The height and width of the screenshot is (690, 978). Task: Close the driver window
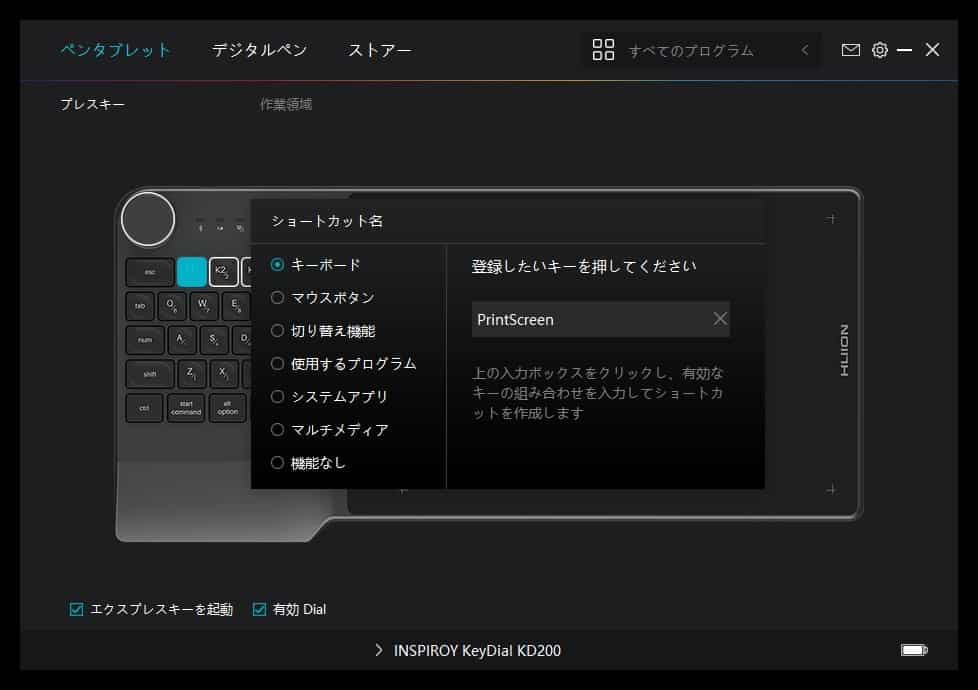[932, 50]
